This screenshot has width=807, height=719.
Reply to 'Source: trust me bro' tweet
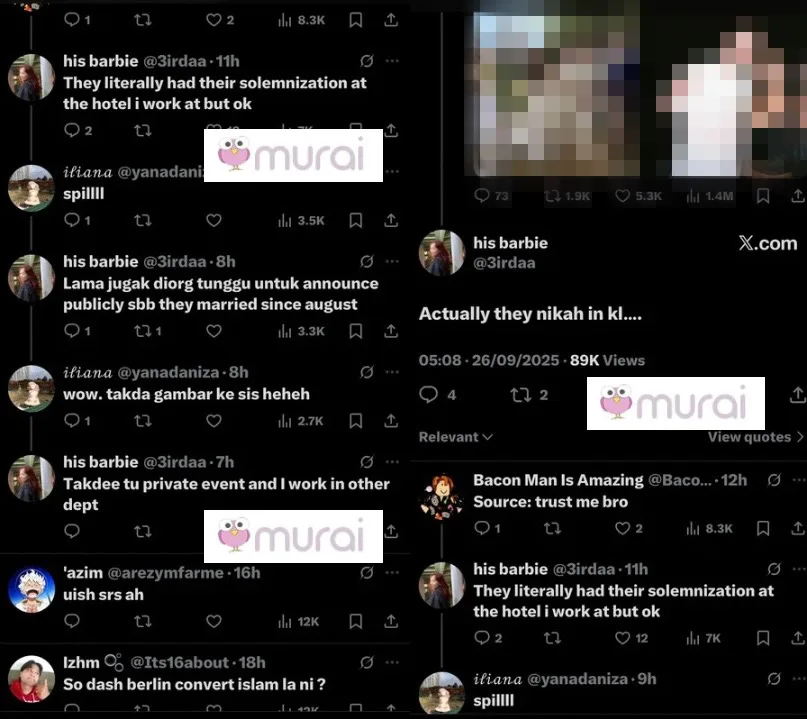[487, 528]
